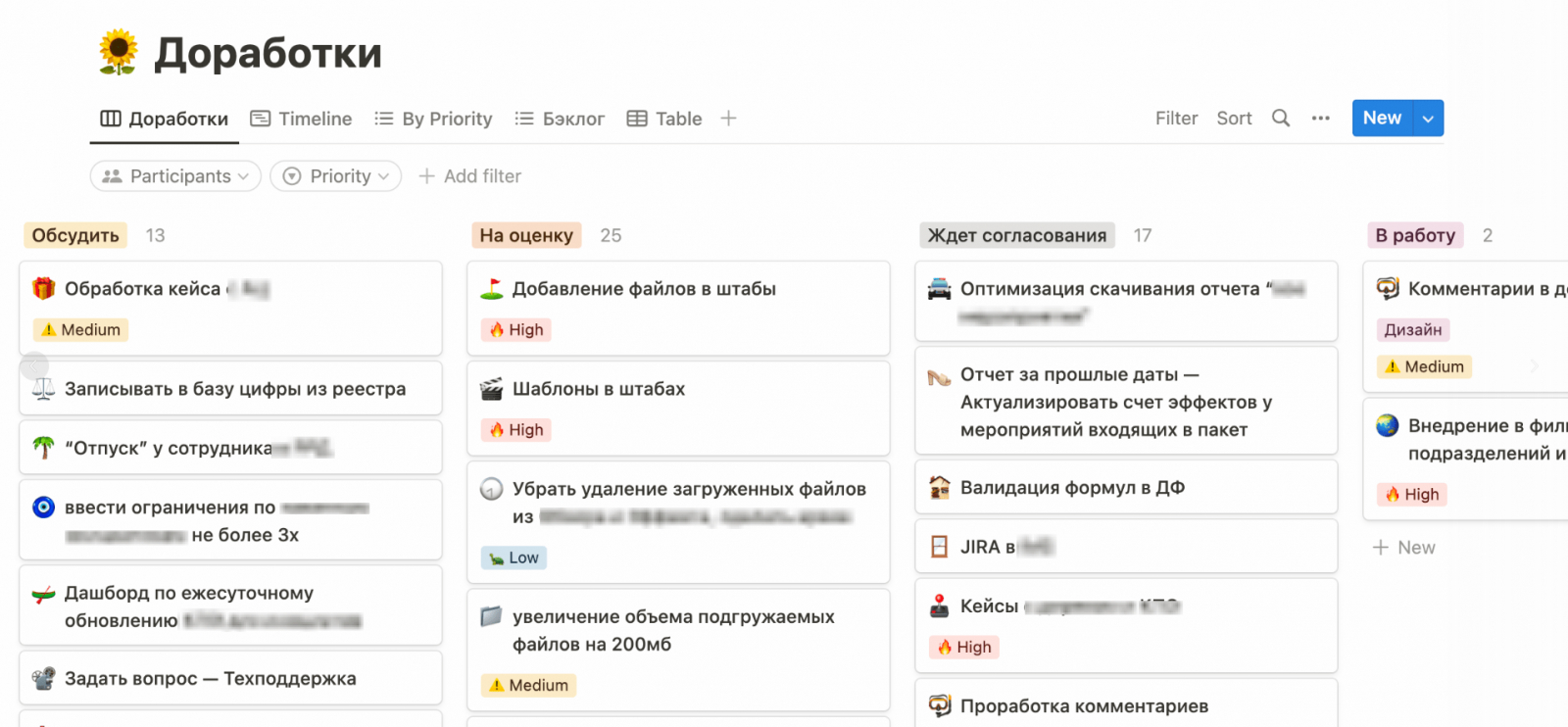Click the sunflower page icon
The height and width of the screenshot is (727, 1568).
point(119,52)
